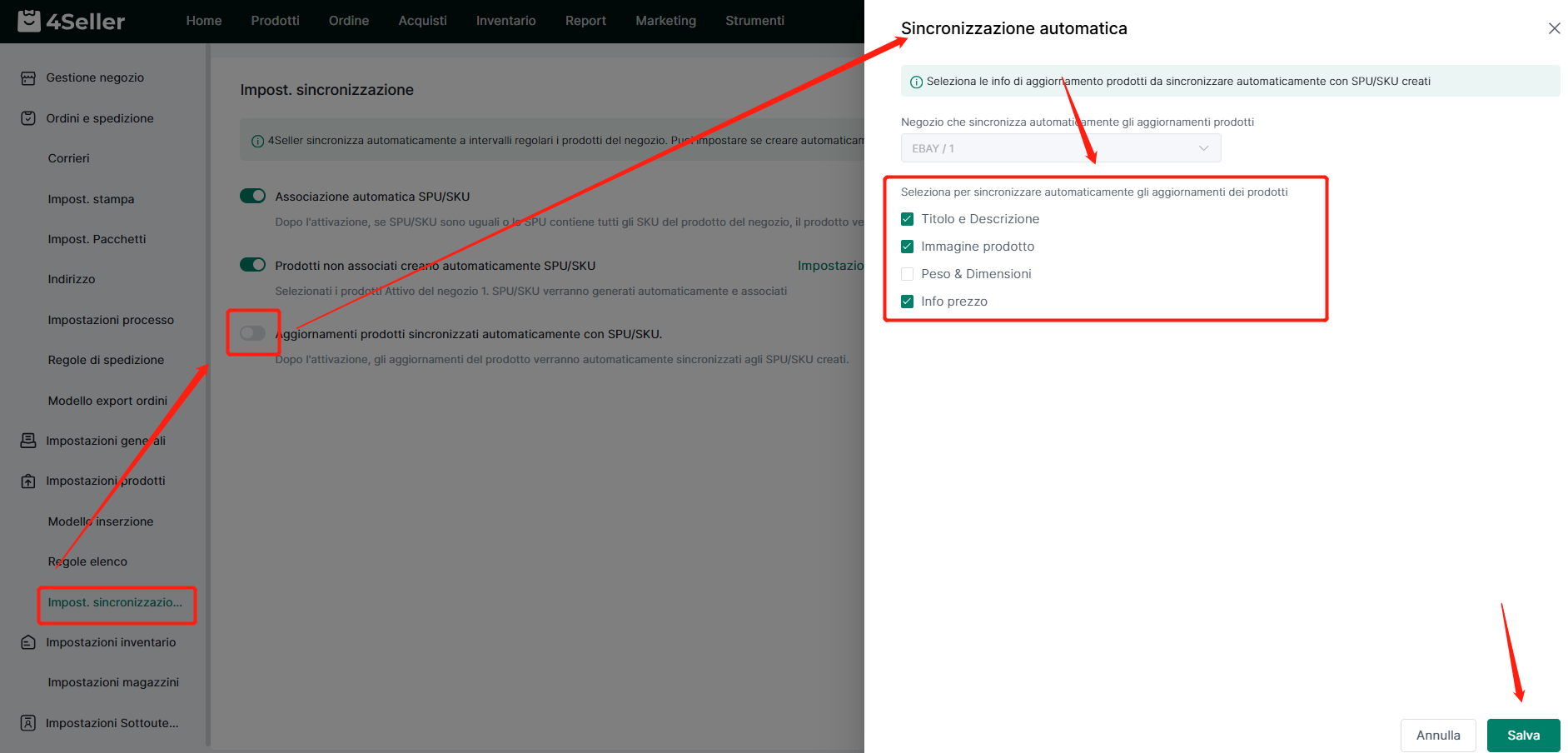This screenshot has width=1568, height=753.
Task: Toggle Associazione automatica SPU/SKU switch
Action: [252, 196]
